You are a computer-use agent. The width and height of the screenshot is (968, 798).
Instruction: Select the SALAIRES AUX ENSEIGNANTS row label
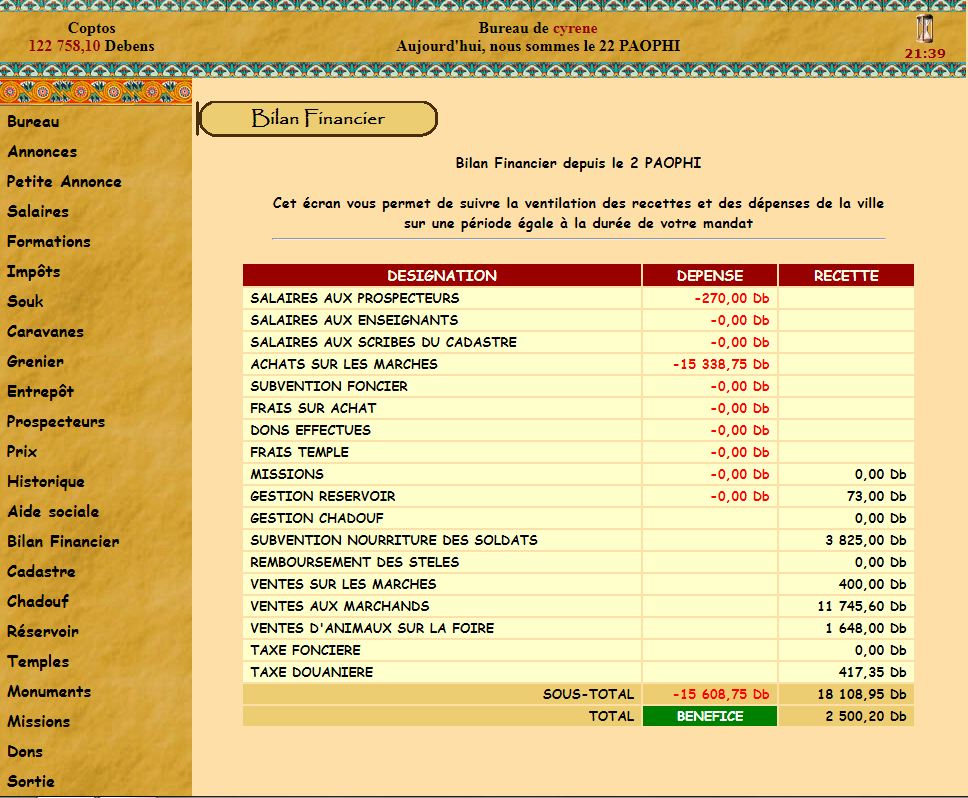[x=354, y=320]
